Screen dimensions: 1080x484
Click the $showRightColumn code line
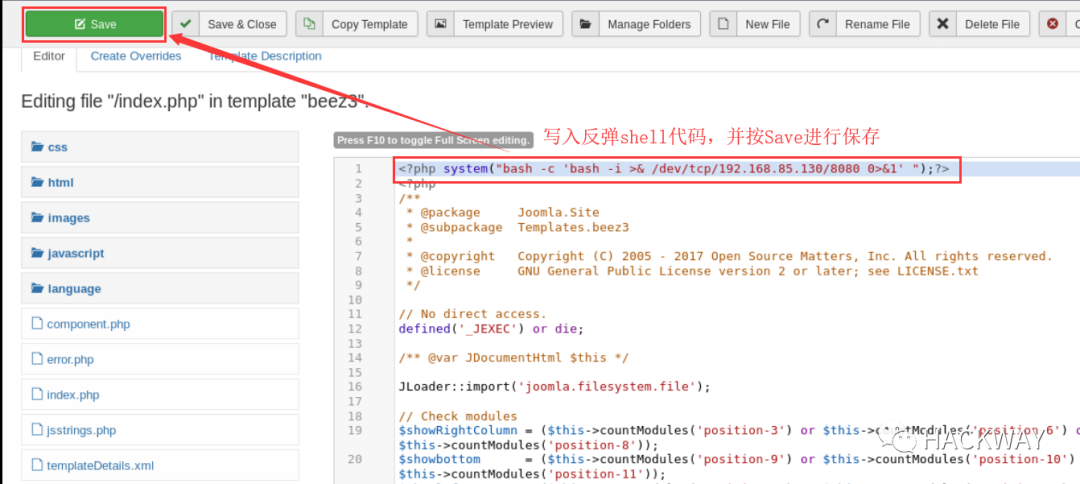pyautogui.click(x=738, y=437)
